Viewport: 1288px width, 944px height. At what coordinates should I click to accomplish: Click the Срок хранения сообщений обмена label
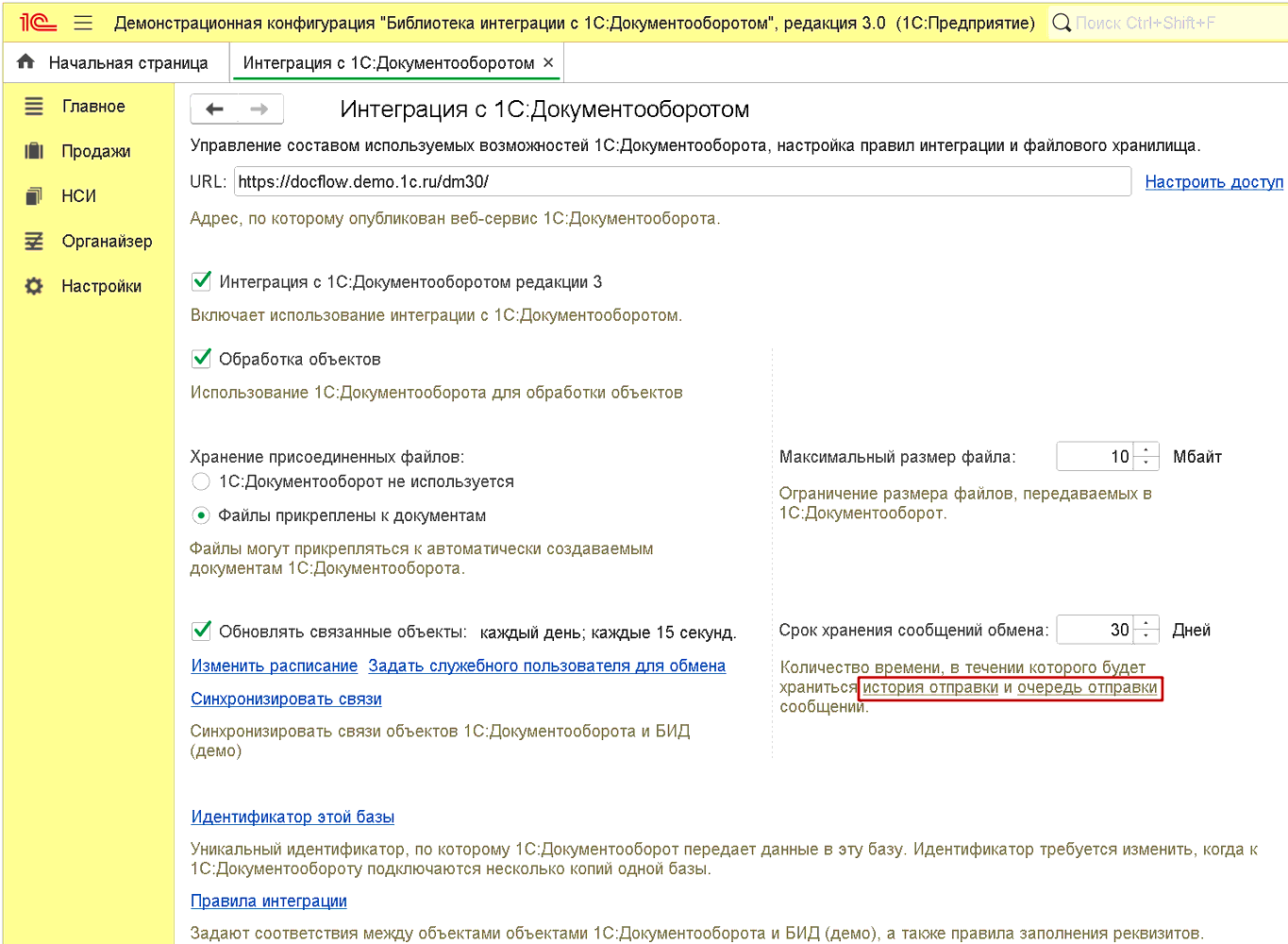913,630
